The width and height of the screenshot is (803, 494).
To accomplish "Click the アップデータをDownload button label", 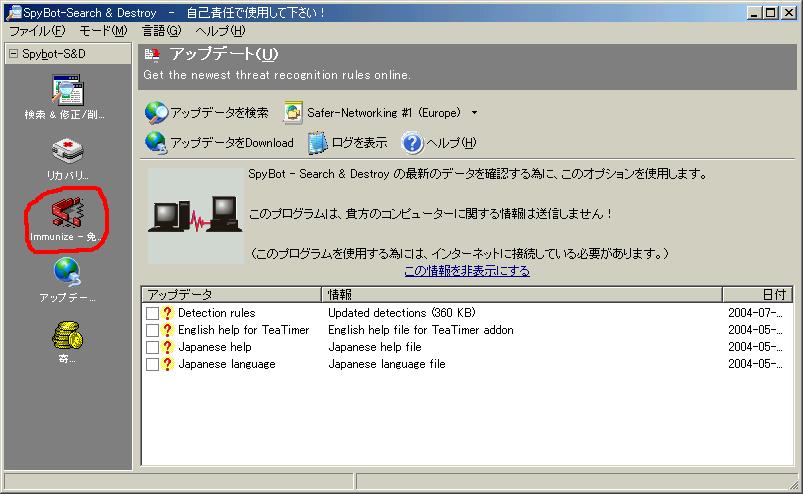I will tap(232, 143).
